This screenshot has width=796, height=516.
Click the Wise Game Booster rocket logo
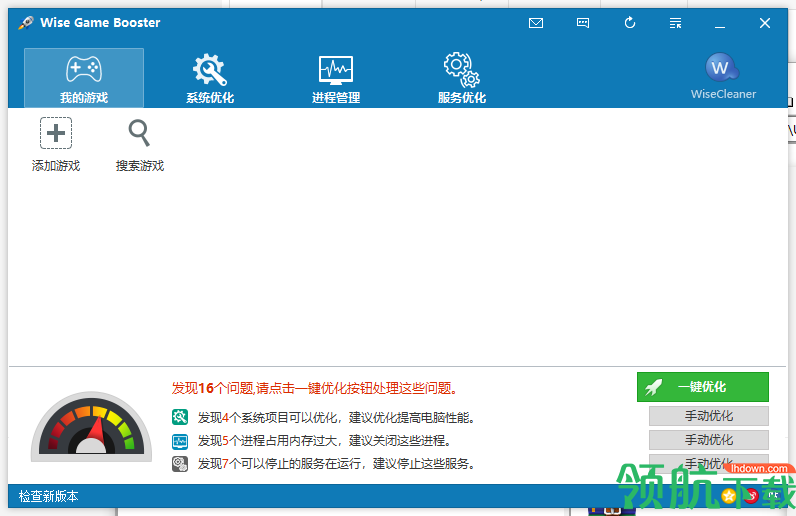pyautogui.click(x=26, y=23)
